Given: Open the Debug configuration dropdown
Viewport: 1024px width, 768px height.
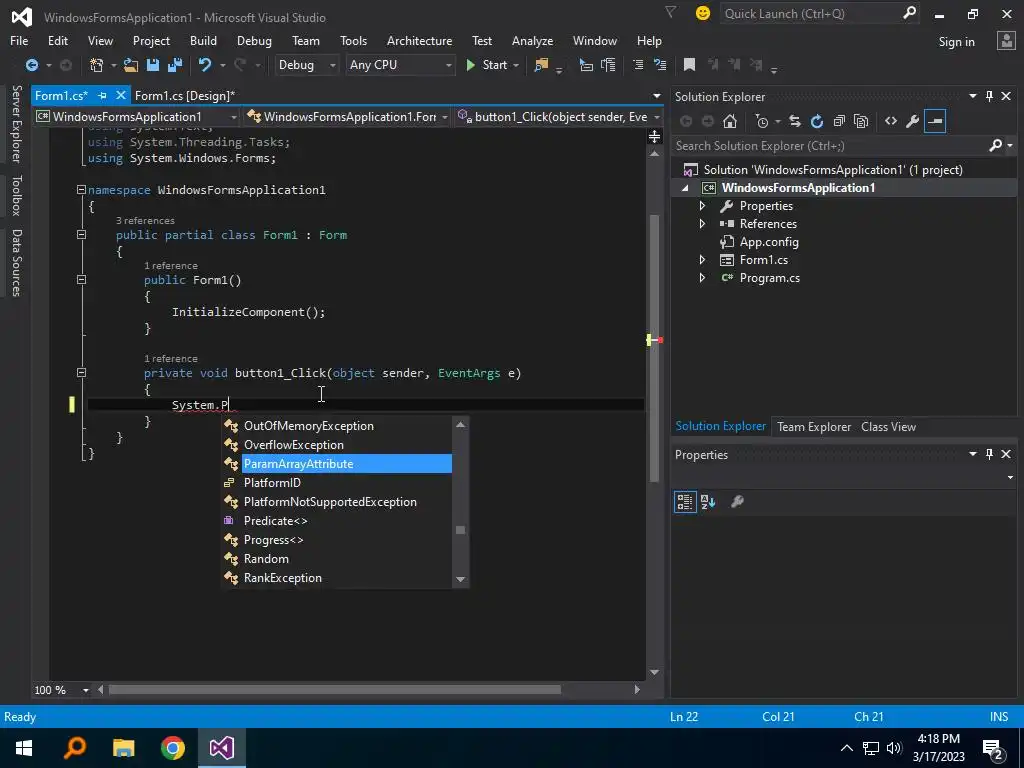Looking at the screenshot, I should coord(306,65).
